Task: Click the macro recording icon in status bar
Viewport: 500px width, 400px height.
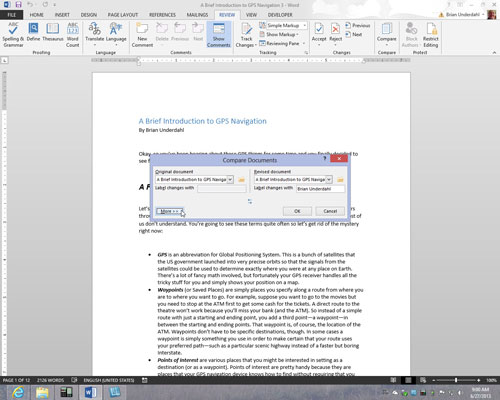Action: [x=145, y=380]
